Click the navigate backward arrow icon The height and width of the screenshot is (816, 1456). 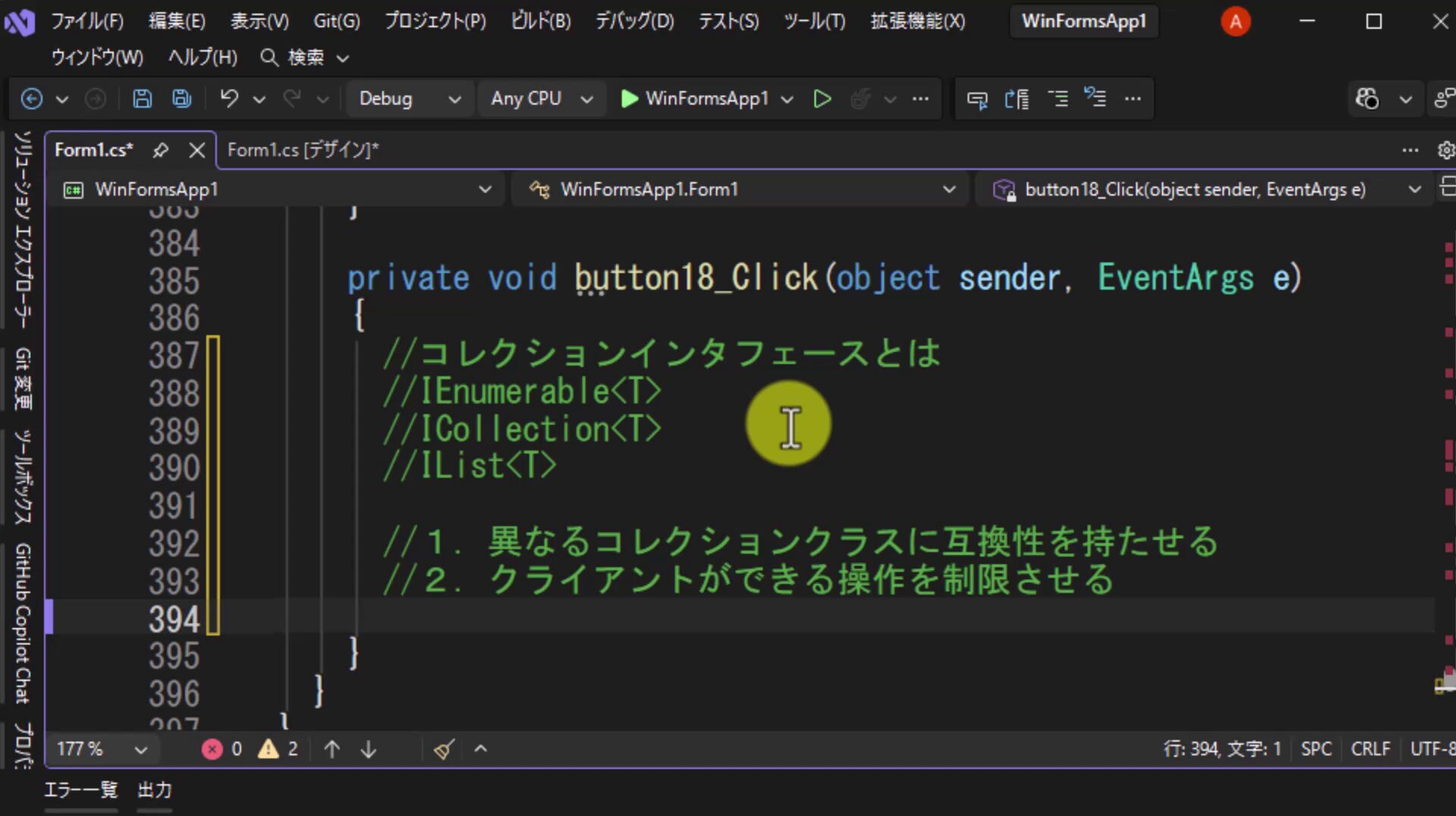point(31,99)
